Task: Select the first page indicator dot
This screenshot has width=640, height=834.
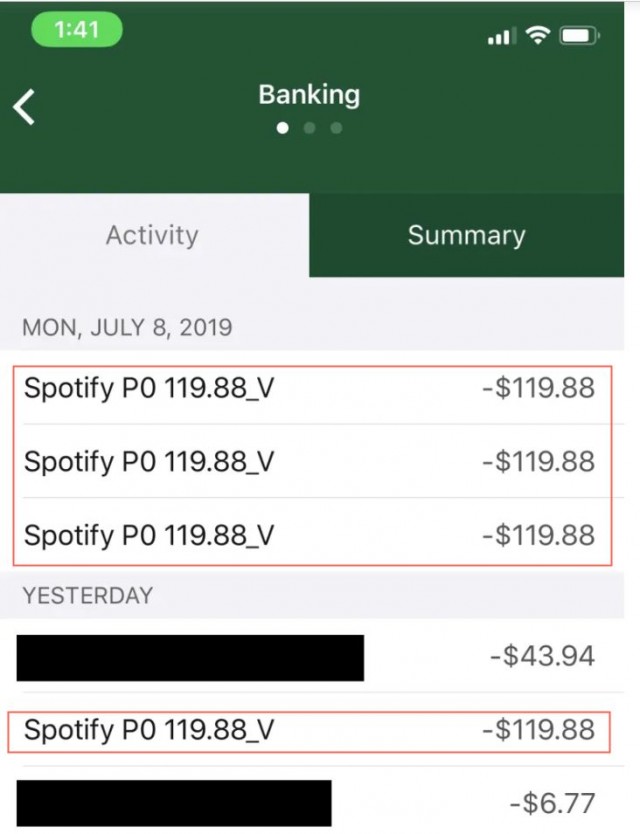Action: (x=283, y=128)
